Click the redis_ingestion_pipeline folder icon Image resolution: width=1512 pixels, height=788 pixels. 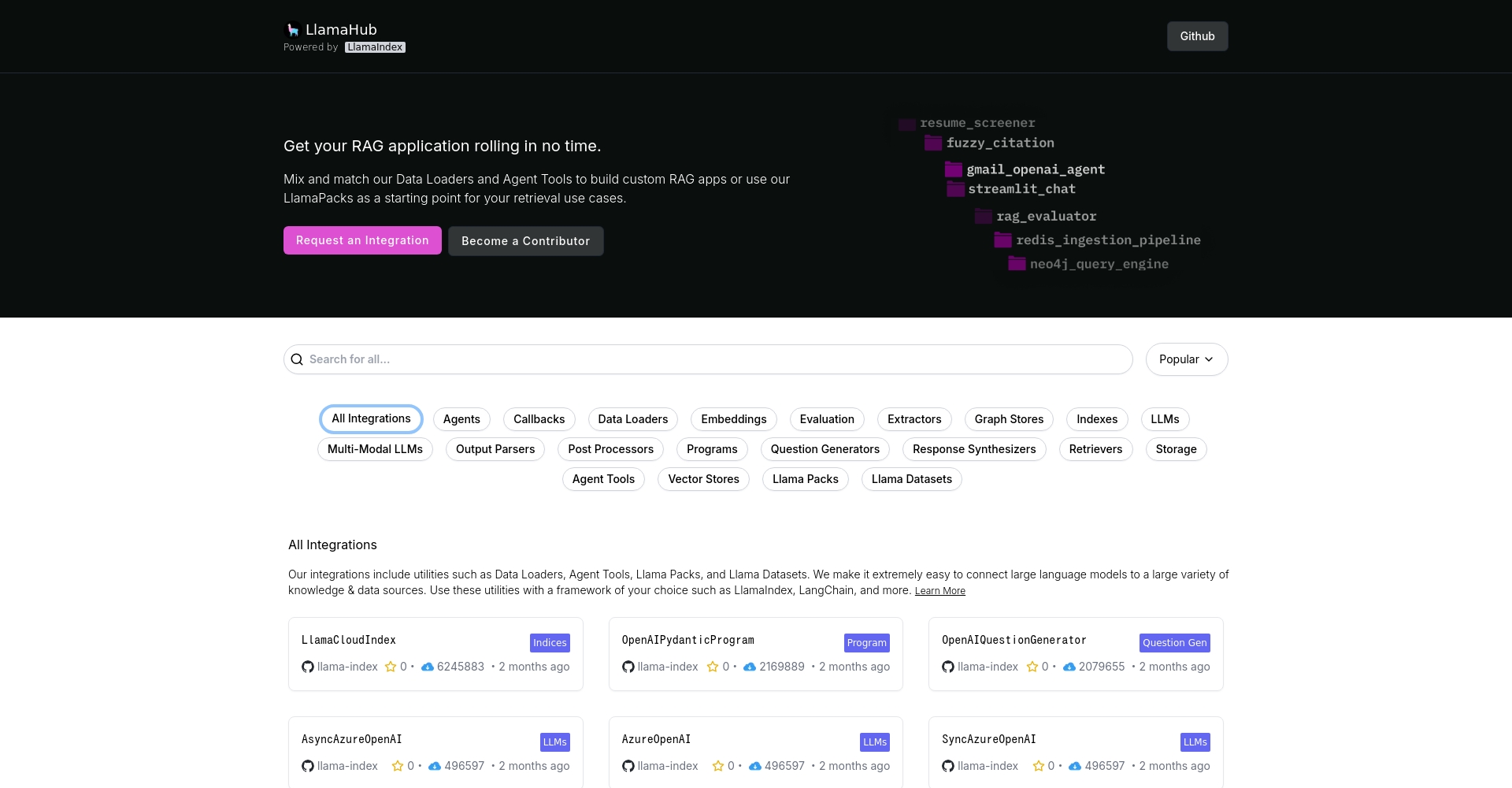(x=1003, y=240)
